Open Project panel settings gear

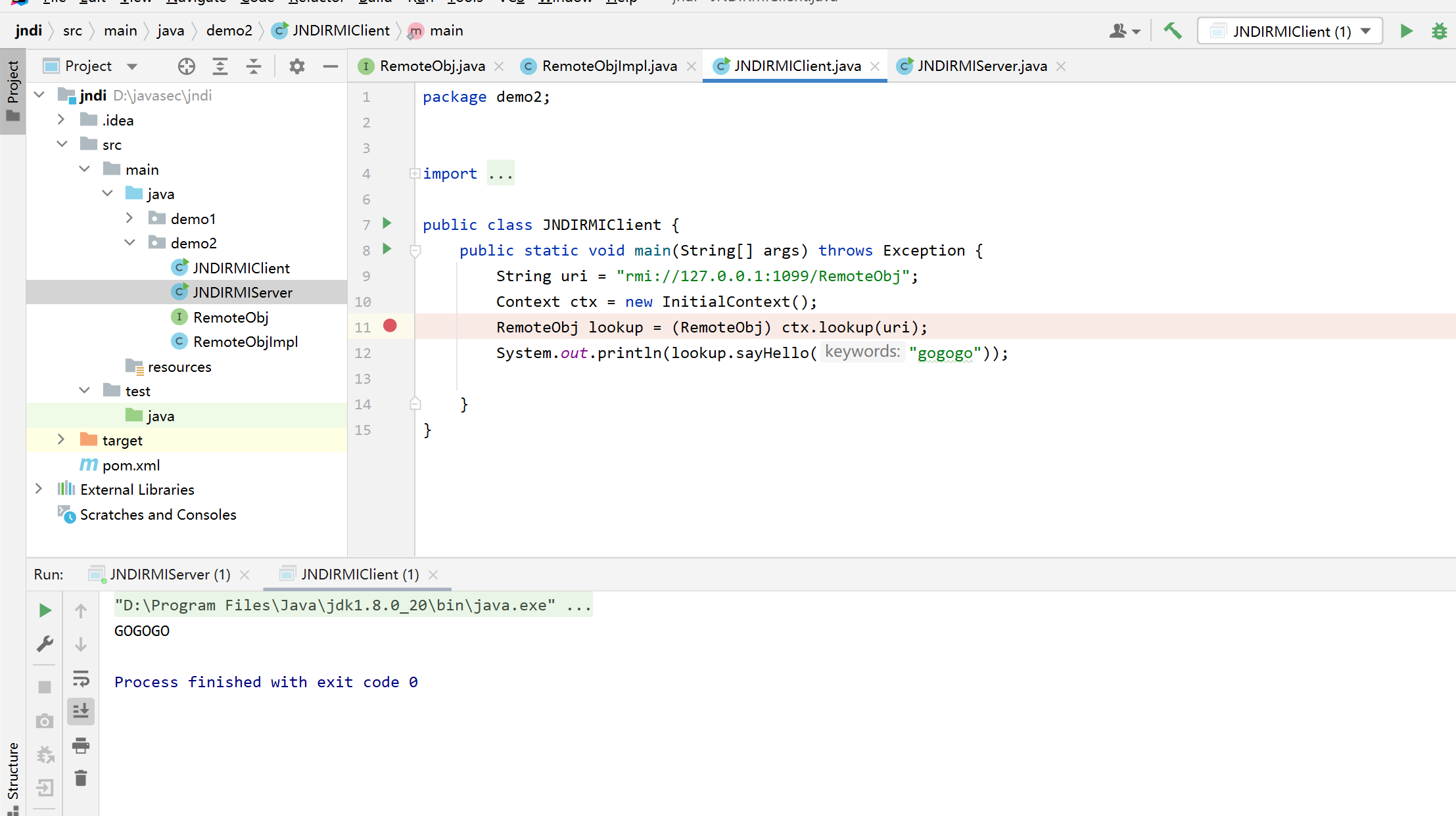click(x=297, y=66)
